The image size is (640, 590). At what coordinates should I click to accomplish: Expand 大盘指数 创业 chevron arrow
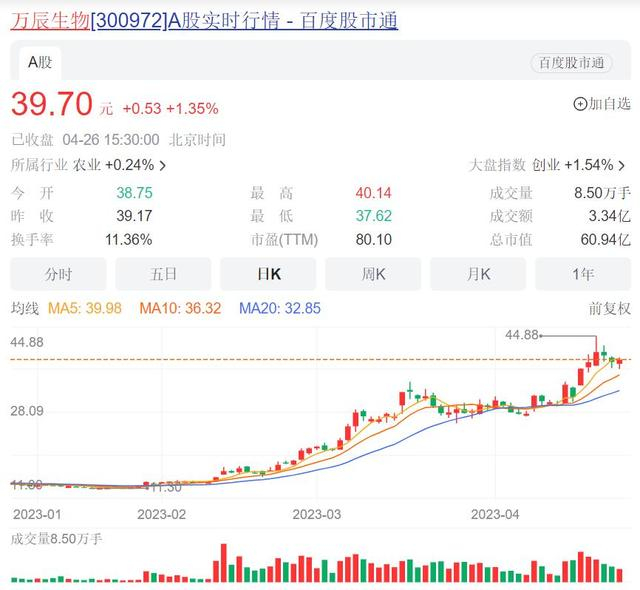click(621, 166)
